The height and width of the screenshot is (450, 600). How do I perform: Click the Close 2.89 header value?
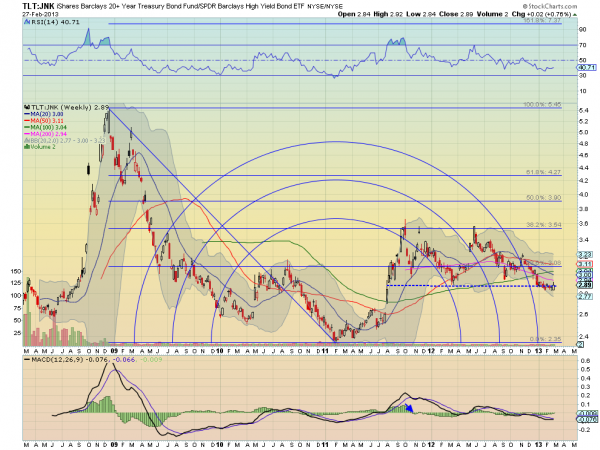(456, 14)
